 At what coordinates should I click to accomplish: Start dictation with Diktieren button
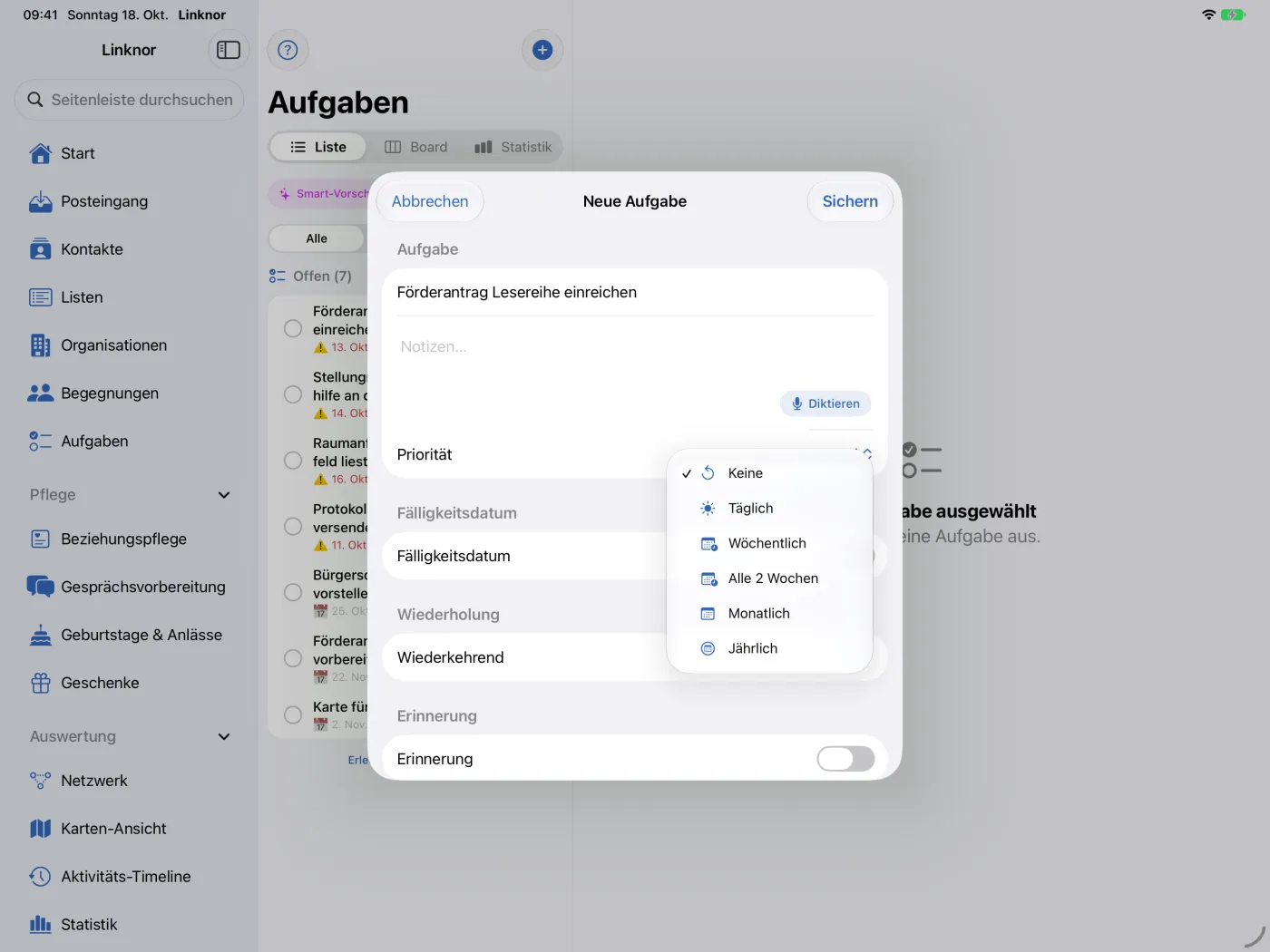(825, 403)
